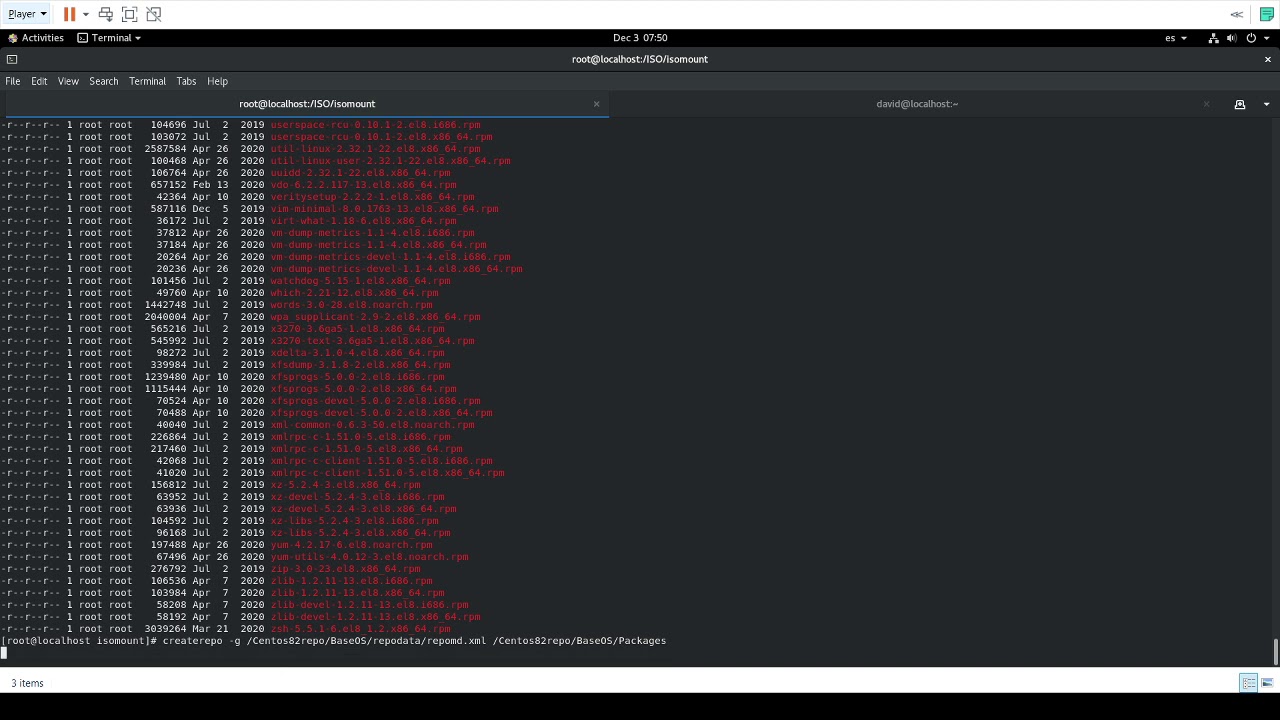Click the wpa_supplicant-2.9-2.el8.x86_64.rpm entry
This screenshot has width=1280, height=720.
tap(375, 317)
